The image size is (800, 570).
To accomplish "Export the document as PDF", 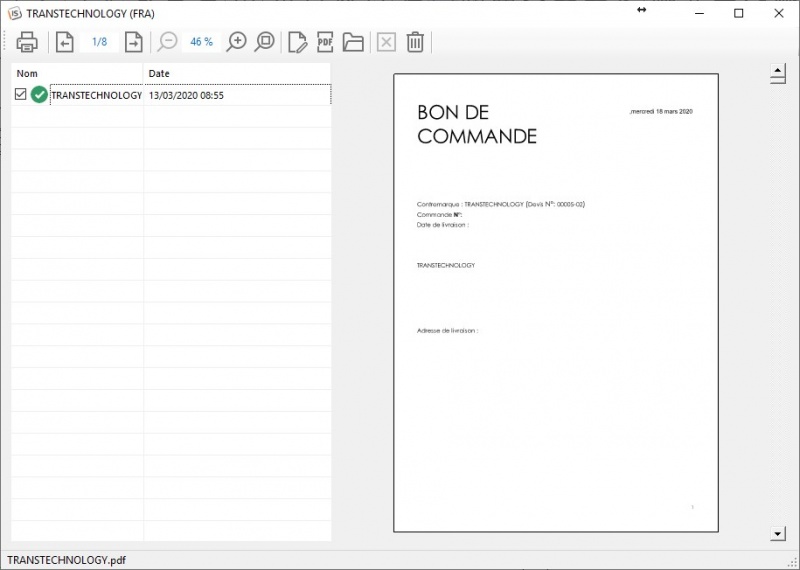I will (x=324, y=42).
